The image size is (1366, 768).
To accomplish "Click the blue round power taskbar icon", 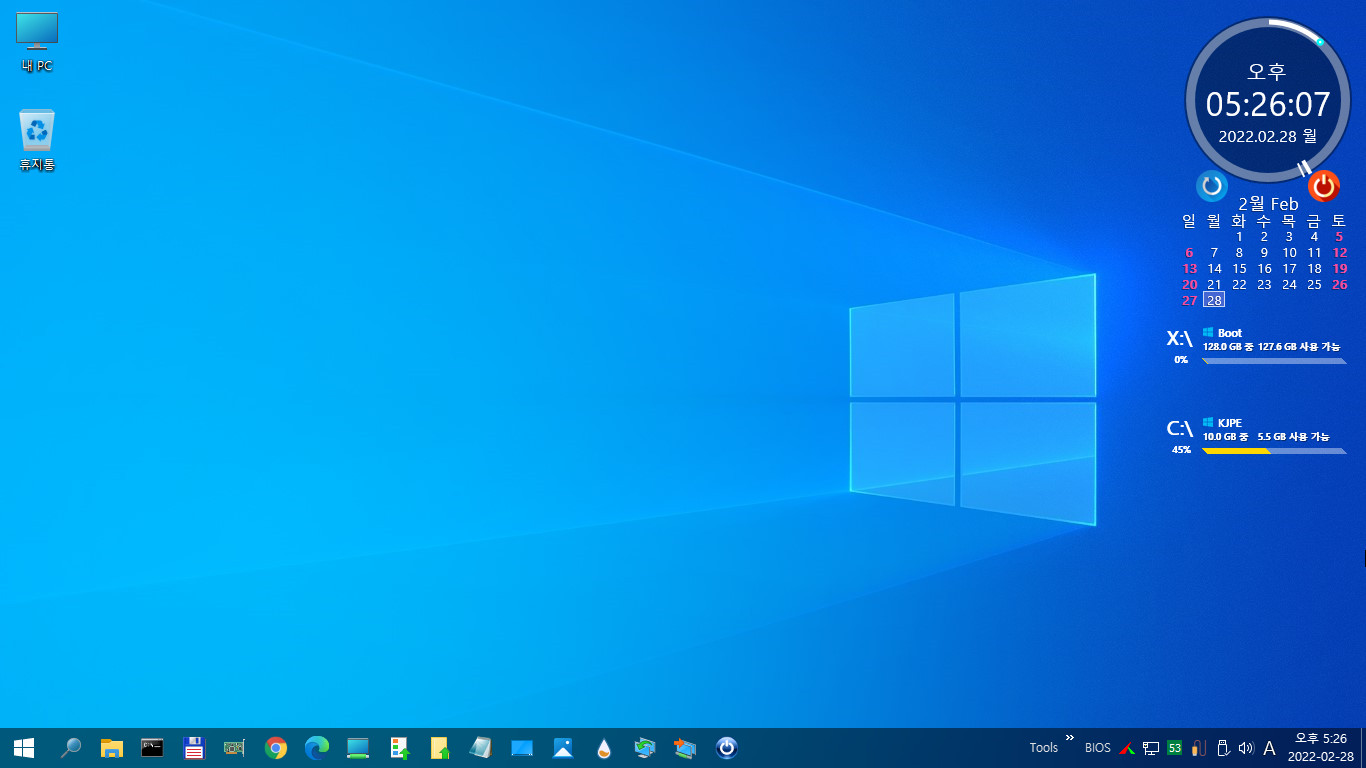I will coord(727,747).
